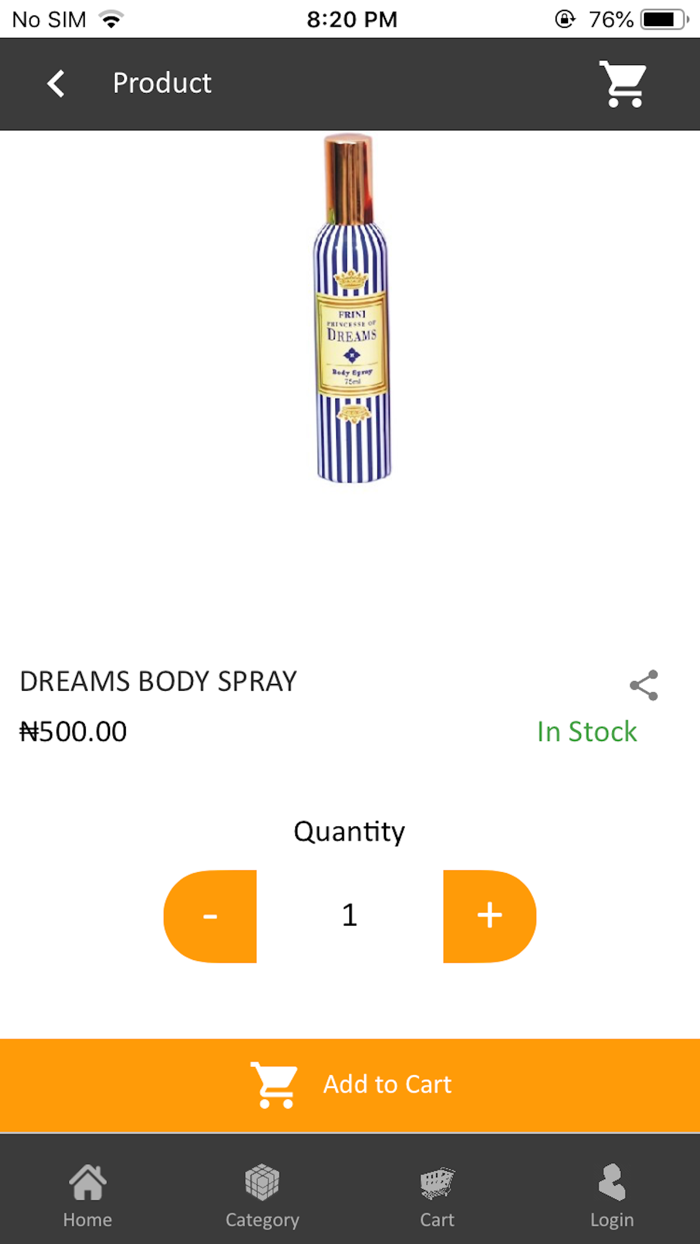This screenshot has width=700, height=1244.
Task: Share the product via share icon
Action: pos(644,686)
